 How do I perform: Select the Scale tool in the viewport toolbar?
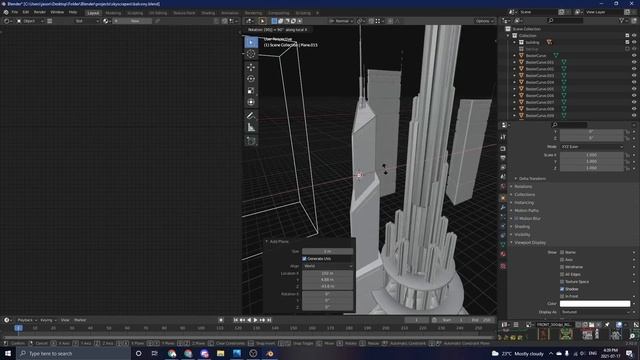[x=251, y=91]
